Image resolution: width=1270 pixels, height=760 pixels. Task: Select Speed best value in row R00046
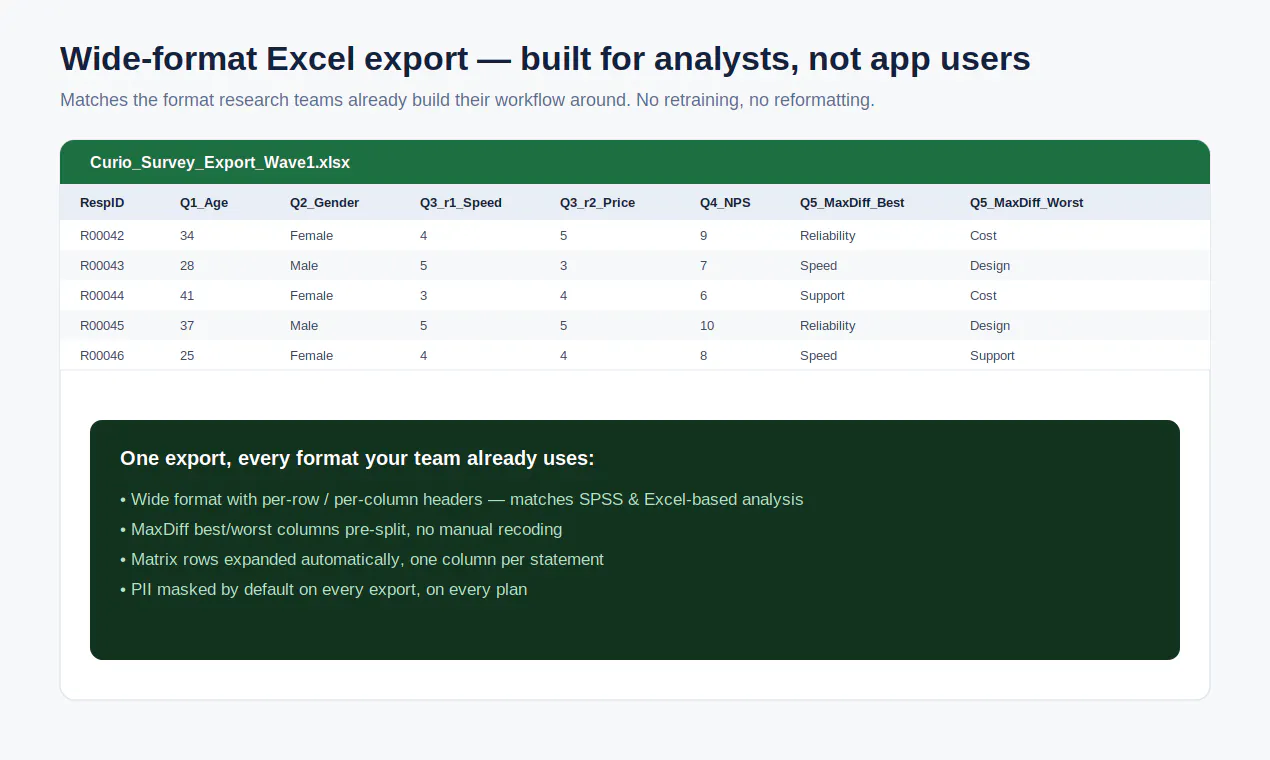(x=819, y=355)
